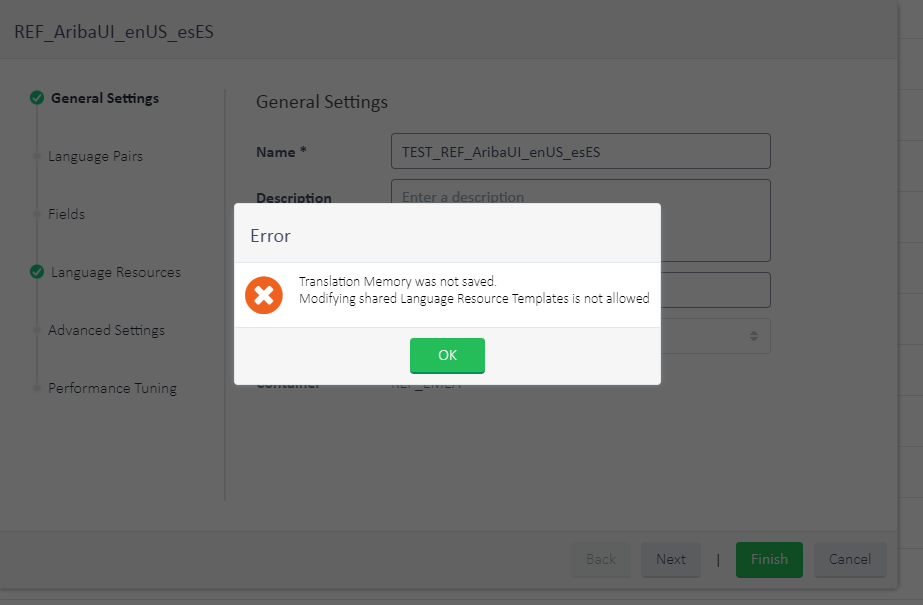Click the disabled Back button

(x=600, y=559)
